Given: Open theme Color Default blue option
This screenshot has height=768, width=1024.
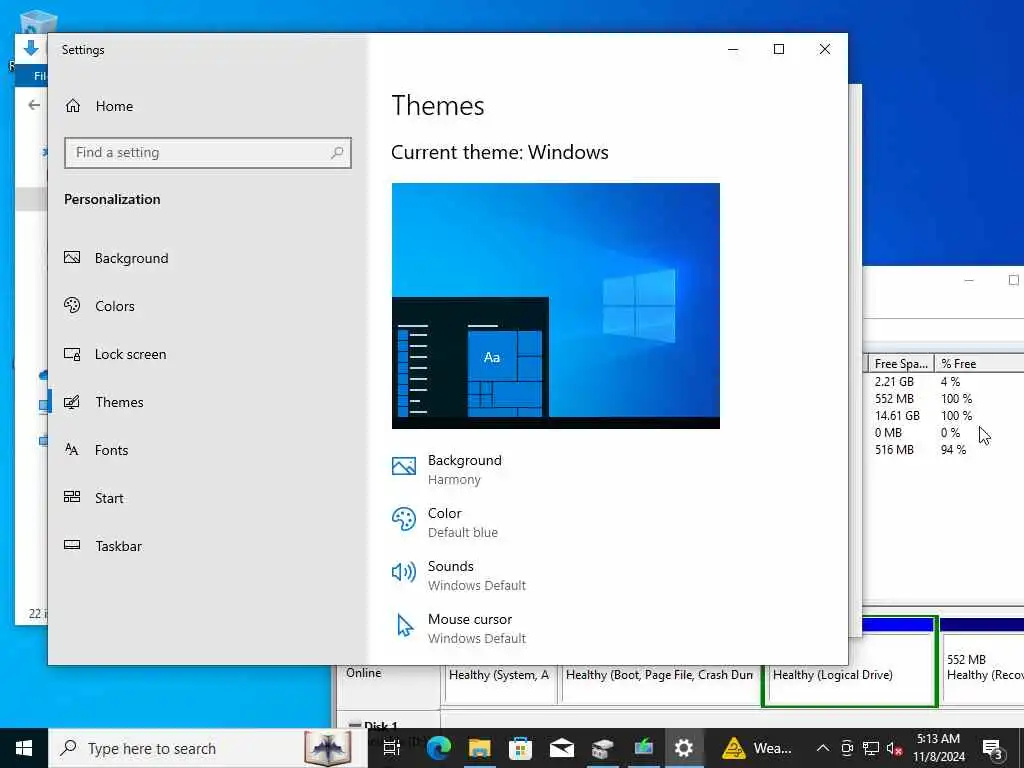Looking at the screenshot, I should 445,522.
